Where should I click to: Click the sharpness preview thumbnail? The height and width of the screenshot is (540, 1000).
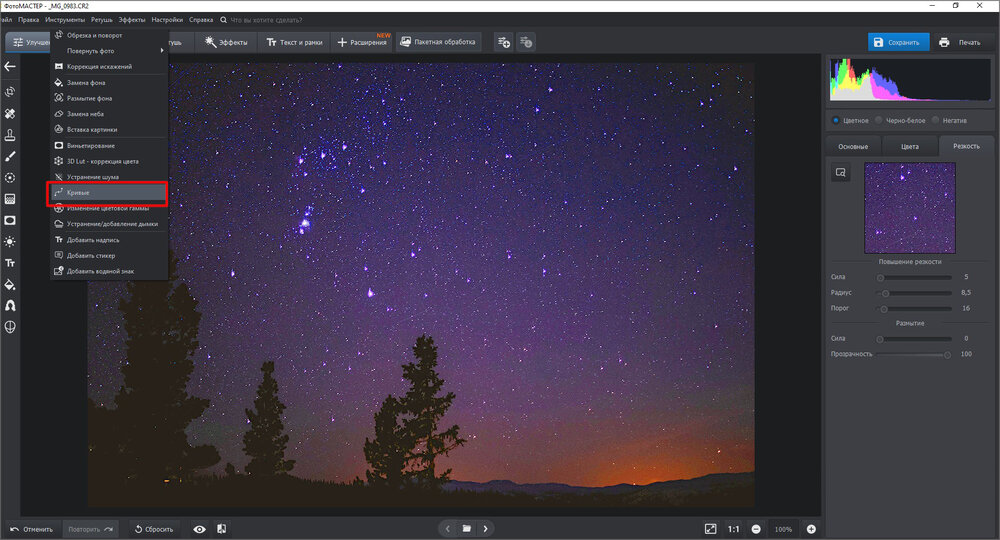(x=911, y=210)
